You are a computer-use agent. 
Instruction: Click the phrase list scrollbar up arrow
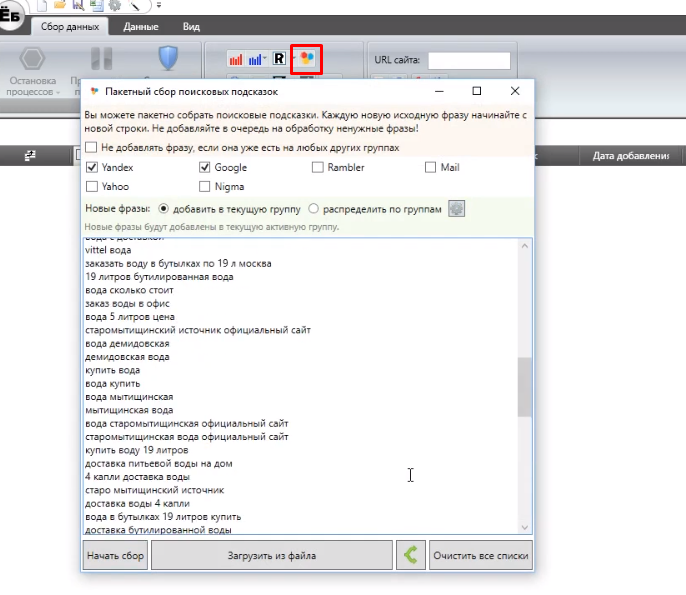click(525, 246)
